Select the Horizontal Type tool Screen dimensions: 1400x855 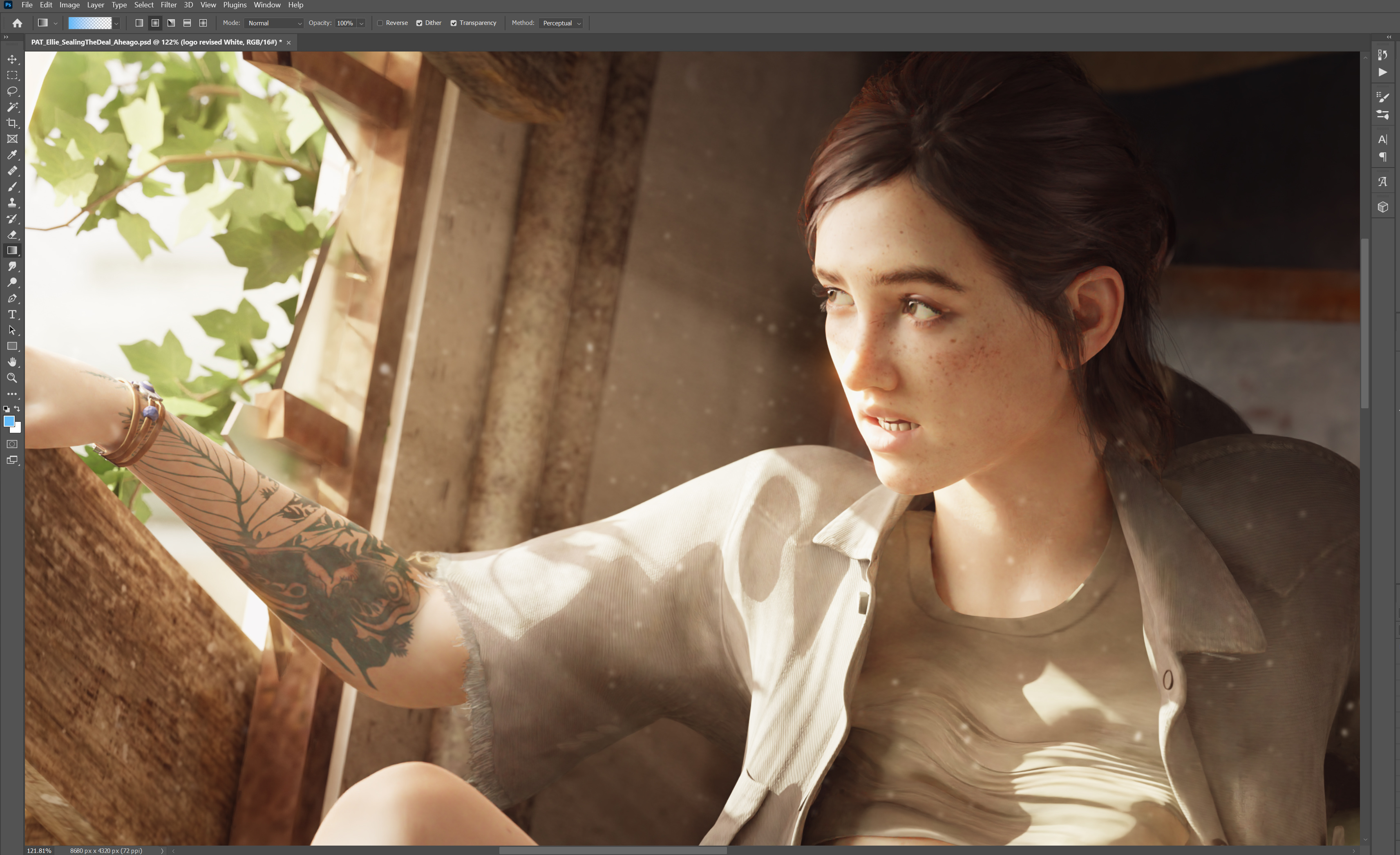pyautogui.click(x=12, y=314)
